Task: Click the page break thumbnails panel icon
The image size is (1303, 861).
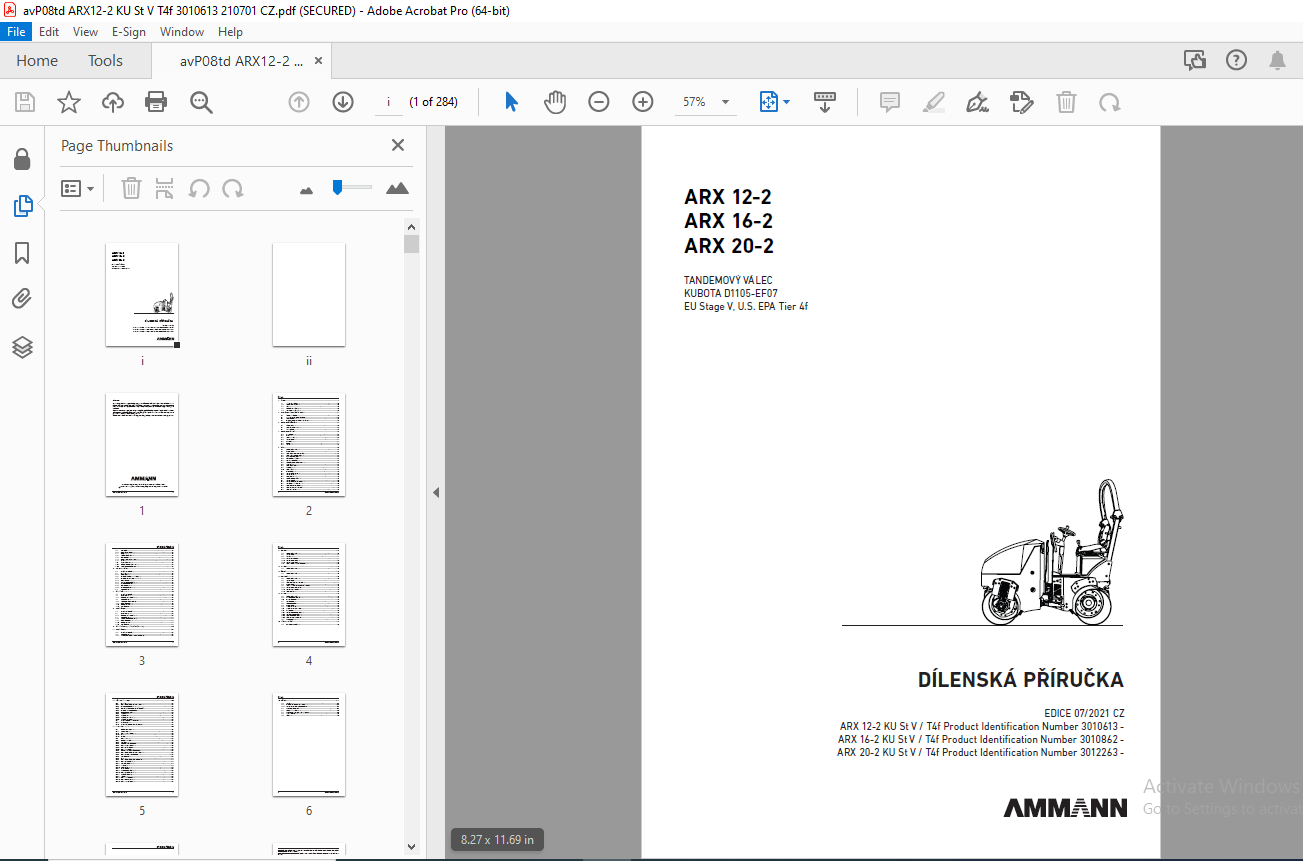Action: [x=165, y=188]
